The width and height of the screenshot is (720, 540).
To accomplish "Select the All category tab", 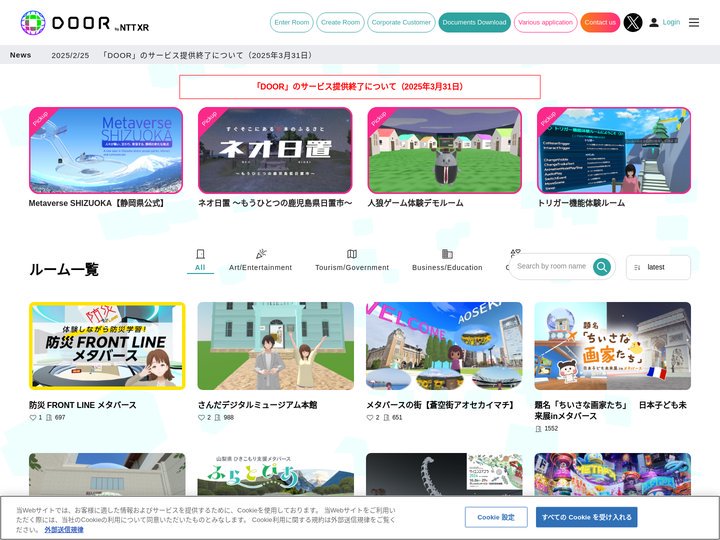I will [200, 260].
